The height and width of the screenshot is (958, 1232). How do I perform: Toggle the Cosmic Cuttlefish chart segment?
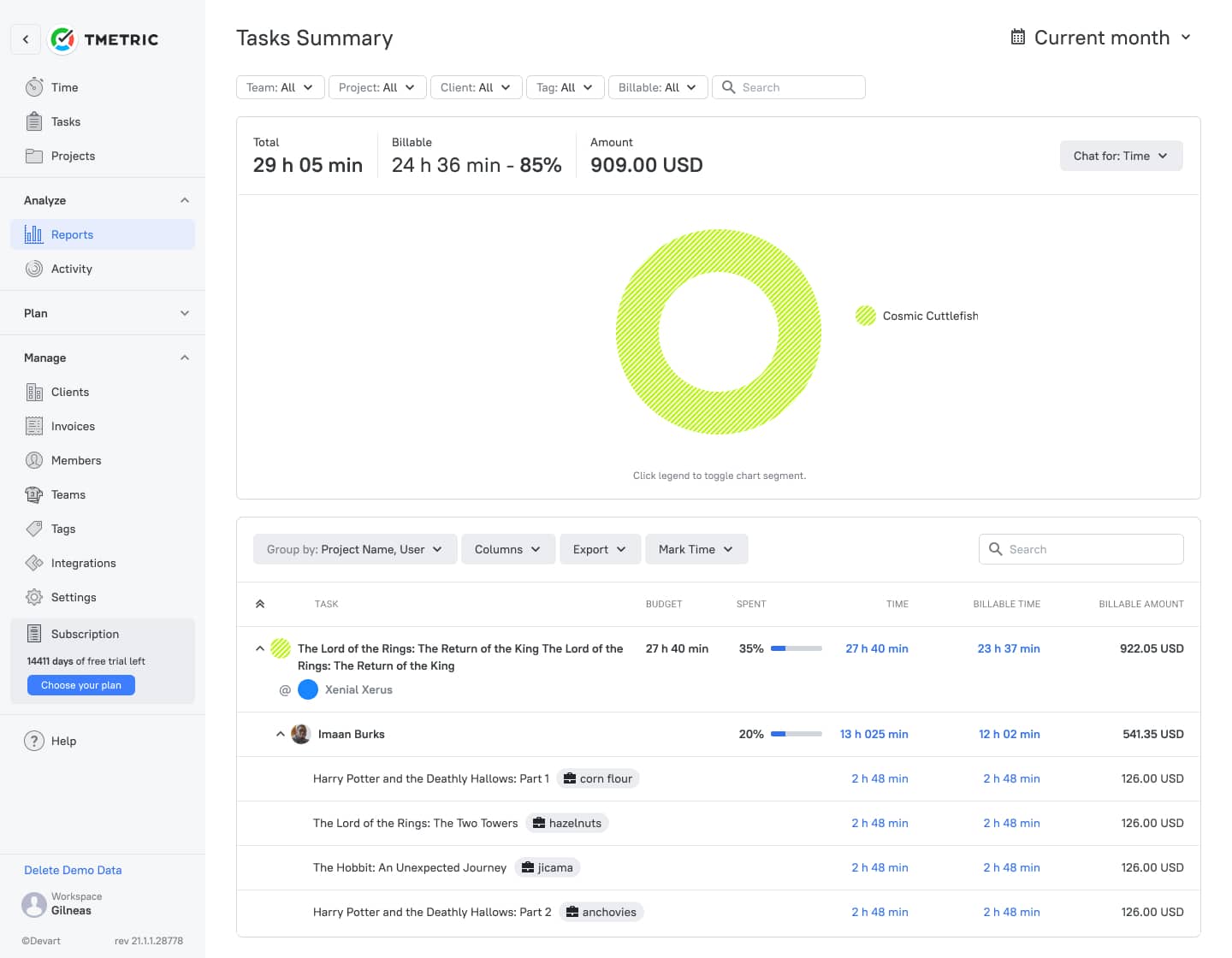coord(915,316)
